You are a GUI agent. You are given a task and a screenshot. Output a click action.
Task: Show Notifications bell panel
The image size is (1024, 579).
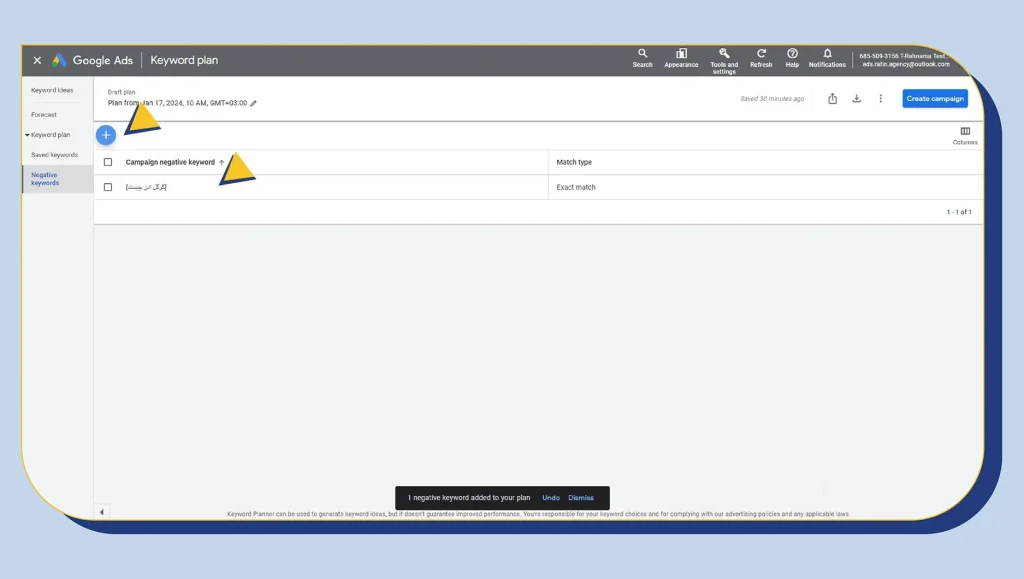click(x=827, y=58)
